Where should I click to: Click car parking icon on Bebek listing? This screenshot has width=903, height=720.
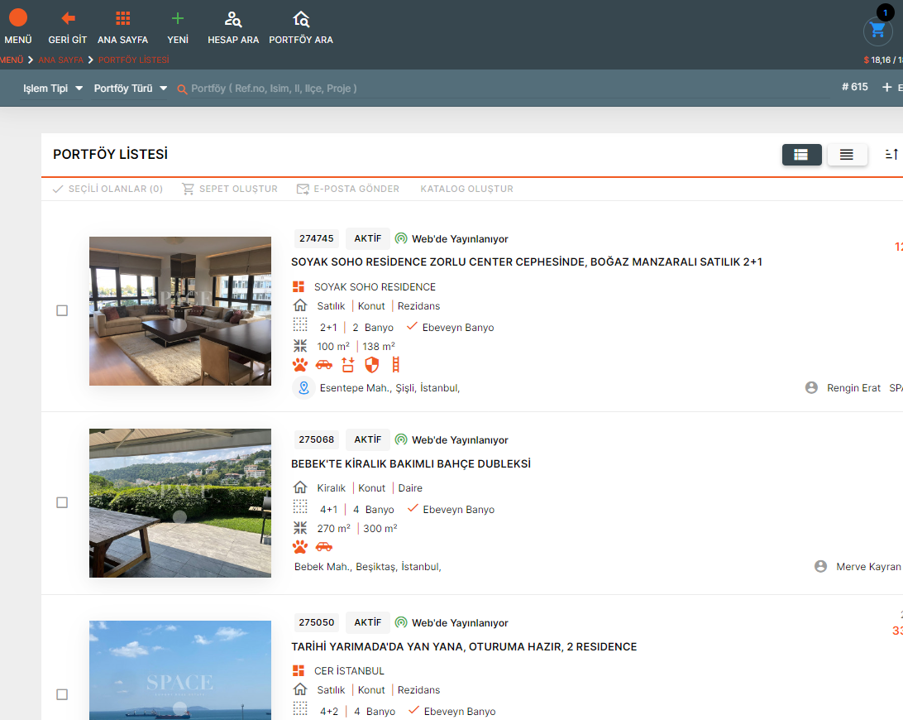pyautogui.click(x=324, y=547)
